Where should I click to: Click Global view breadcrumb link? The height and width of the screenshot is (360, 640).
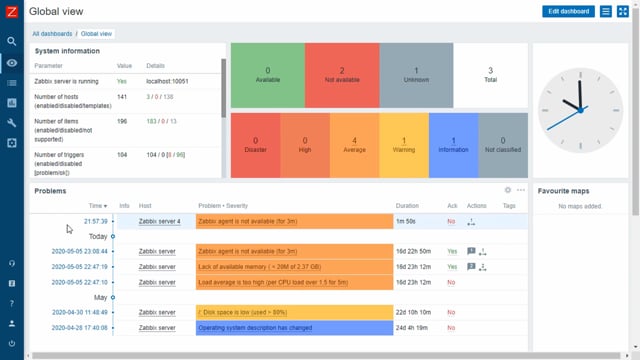[96, 34]
